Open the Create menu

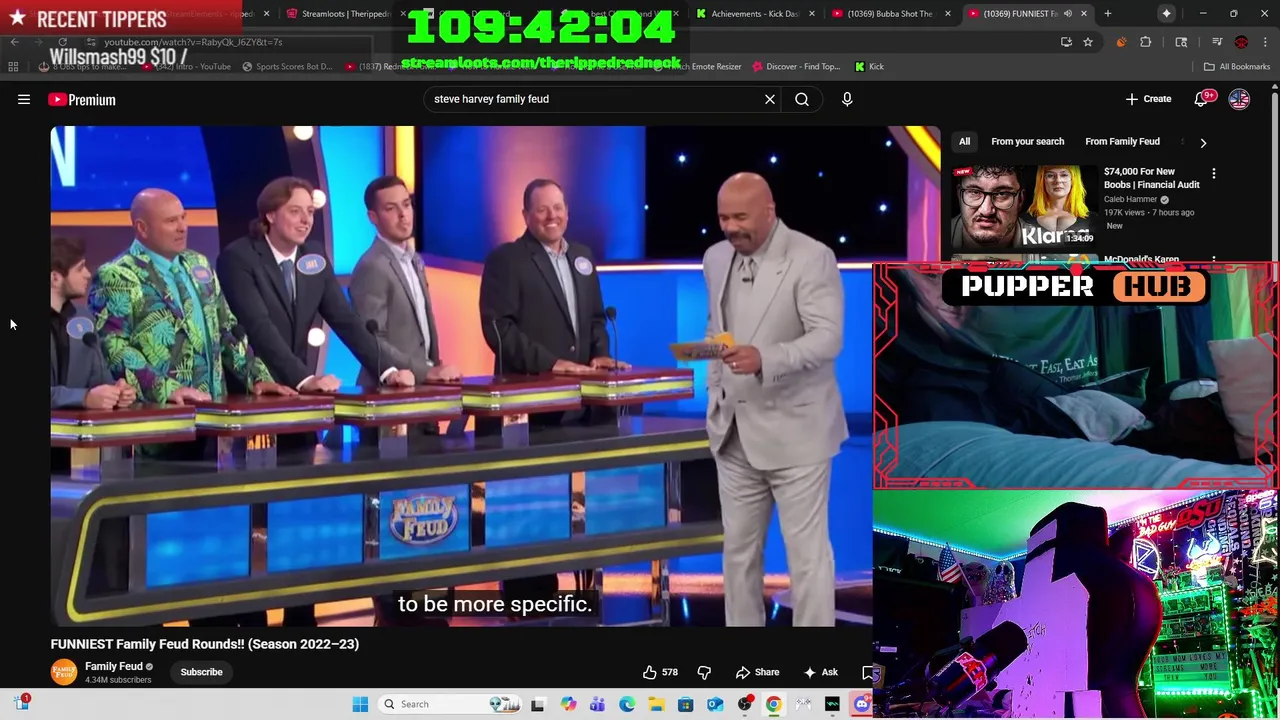click(1148, 99)
